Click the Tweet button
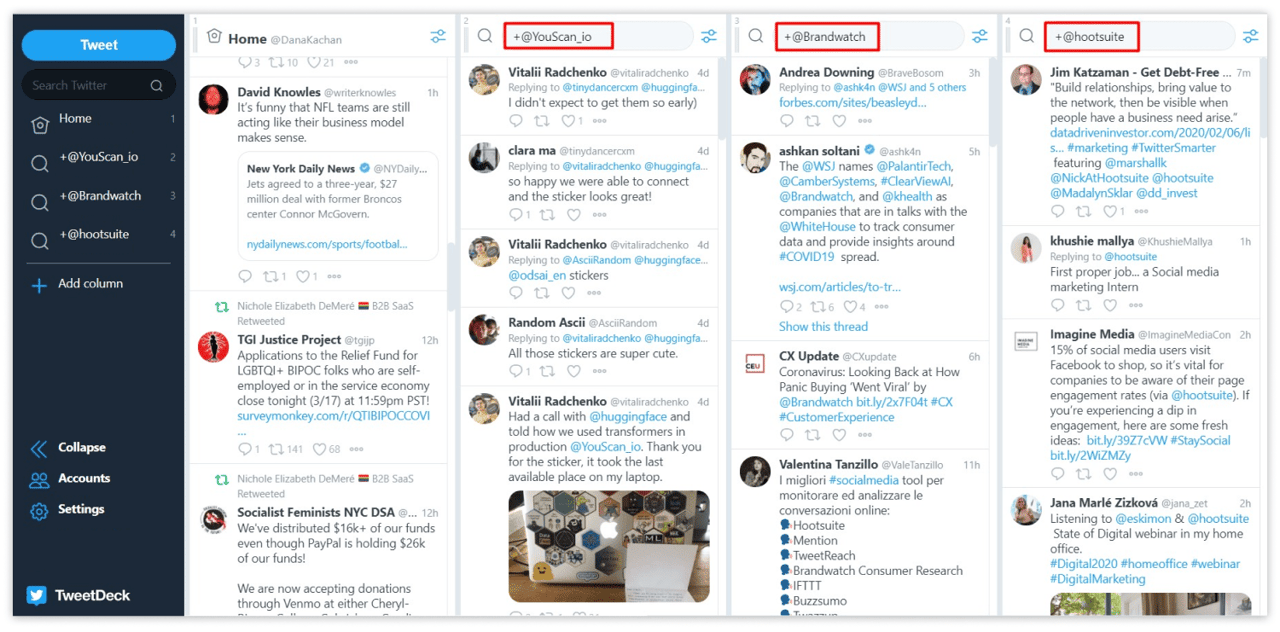 pyautogui.click(x=98, y=44)
